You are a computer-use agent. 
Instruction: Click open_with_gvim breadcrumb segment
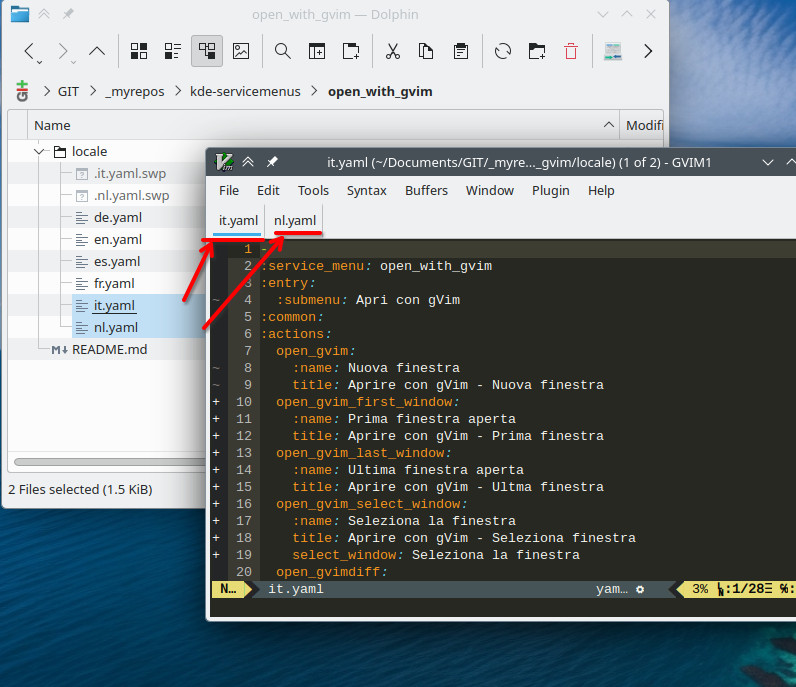(380, 92)
